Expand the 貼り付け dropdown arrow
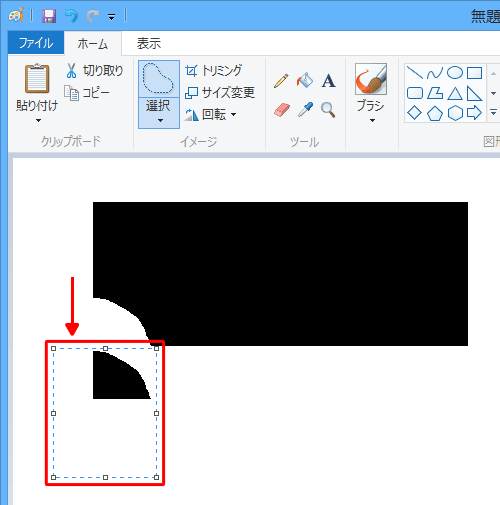The image size is (500, 505). (38, 120)
